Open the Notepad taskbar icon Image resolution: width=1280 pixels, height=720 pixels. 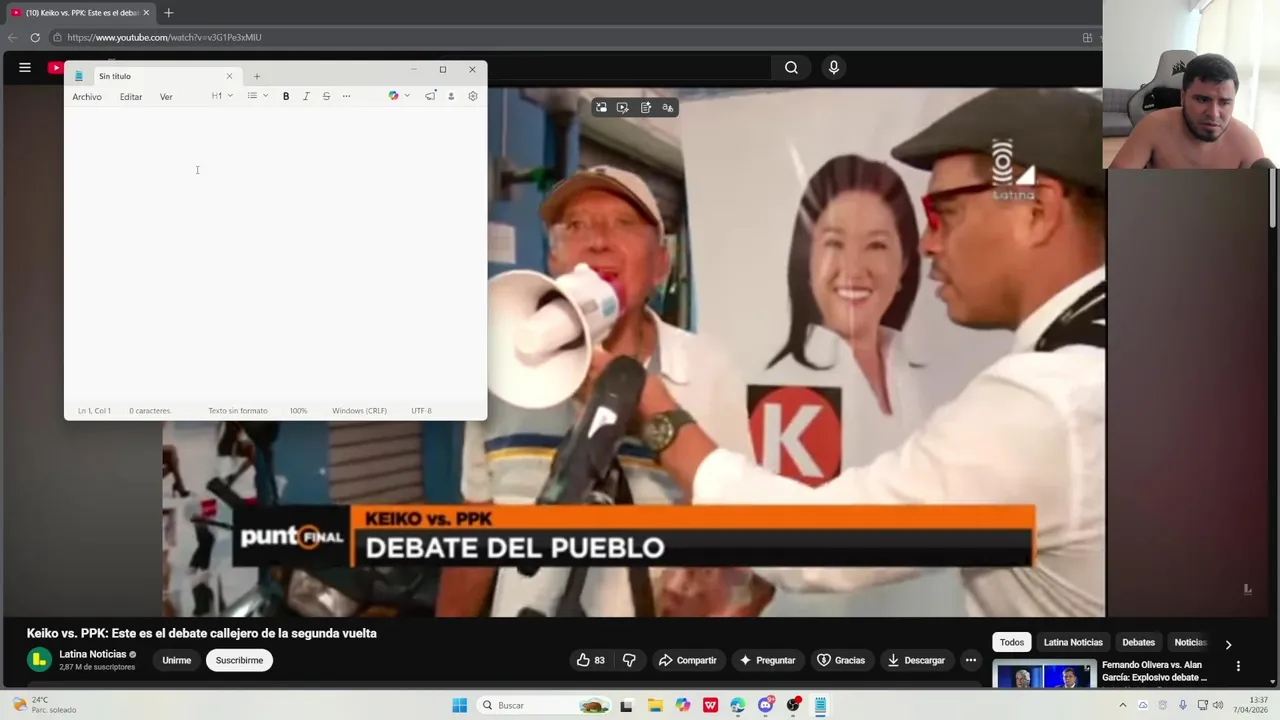[820, 705]
